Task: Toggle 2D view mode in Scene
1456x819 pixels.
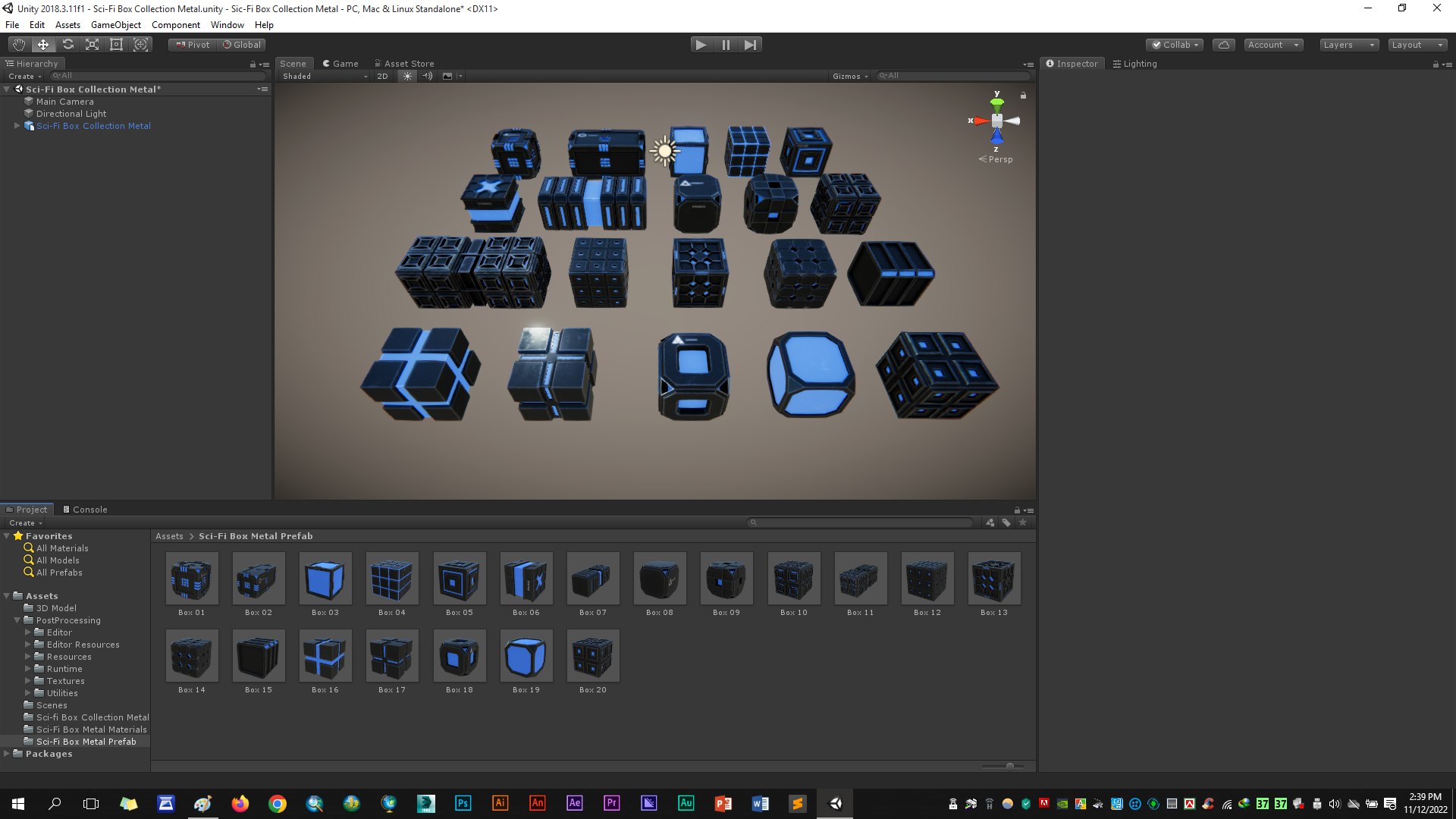Action: pyautogui.click(x=382, y=76)
